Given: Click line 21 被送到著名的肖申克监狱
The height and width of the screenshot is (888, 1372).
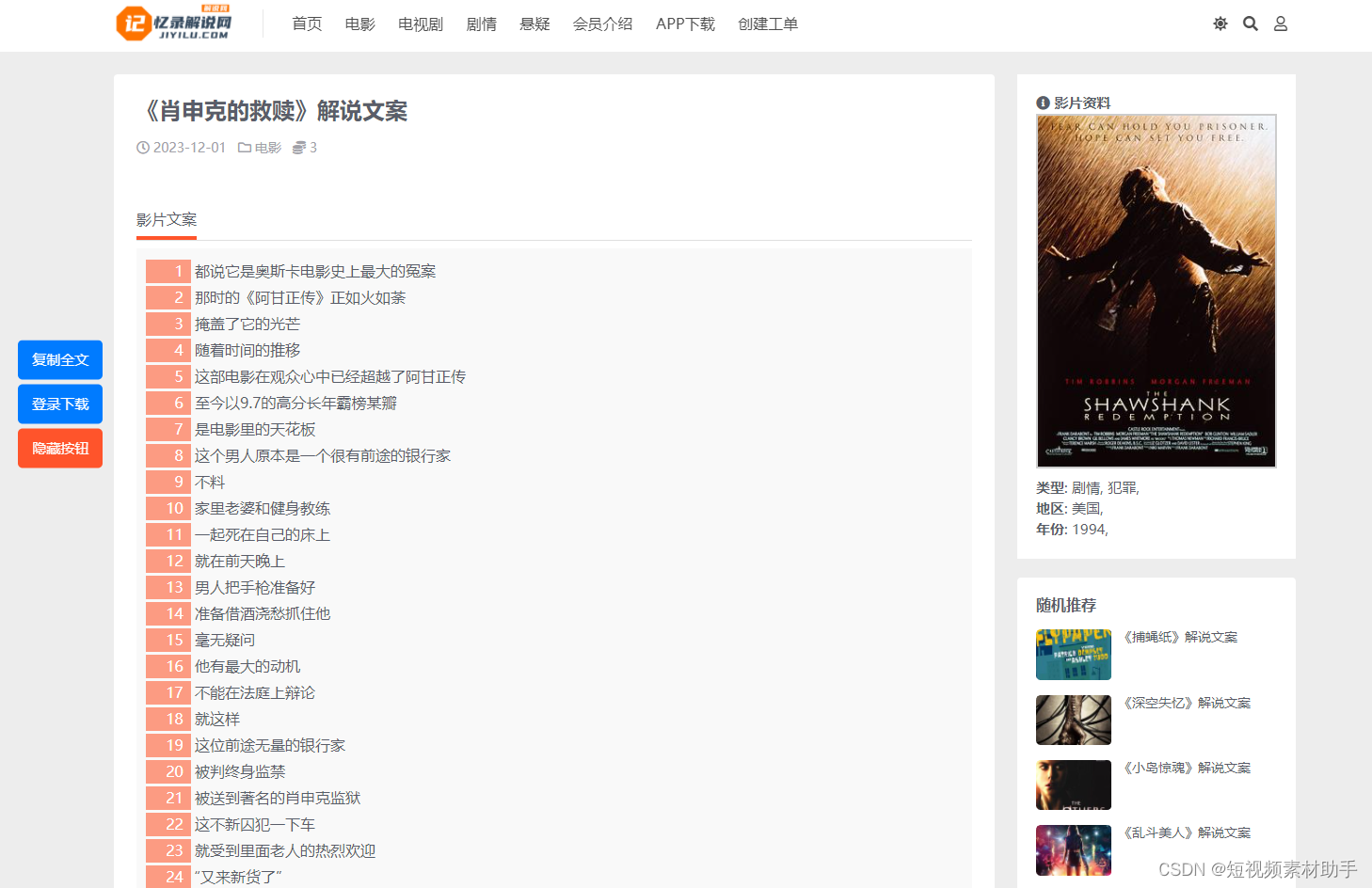Looking at the screenshot, I should tap(278, 799).
